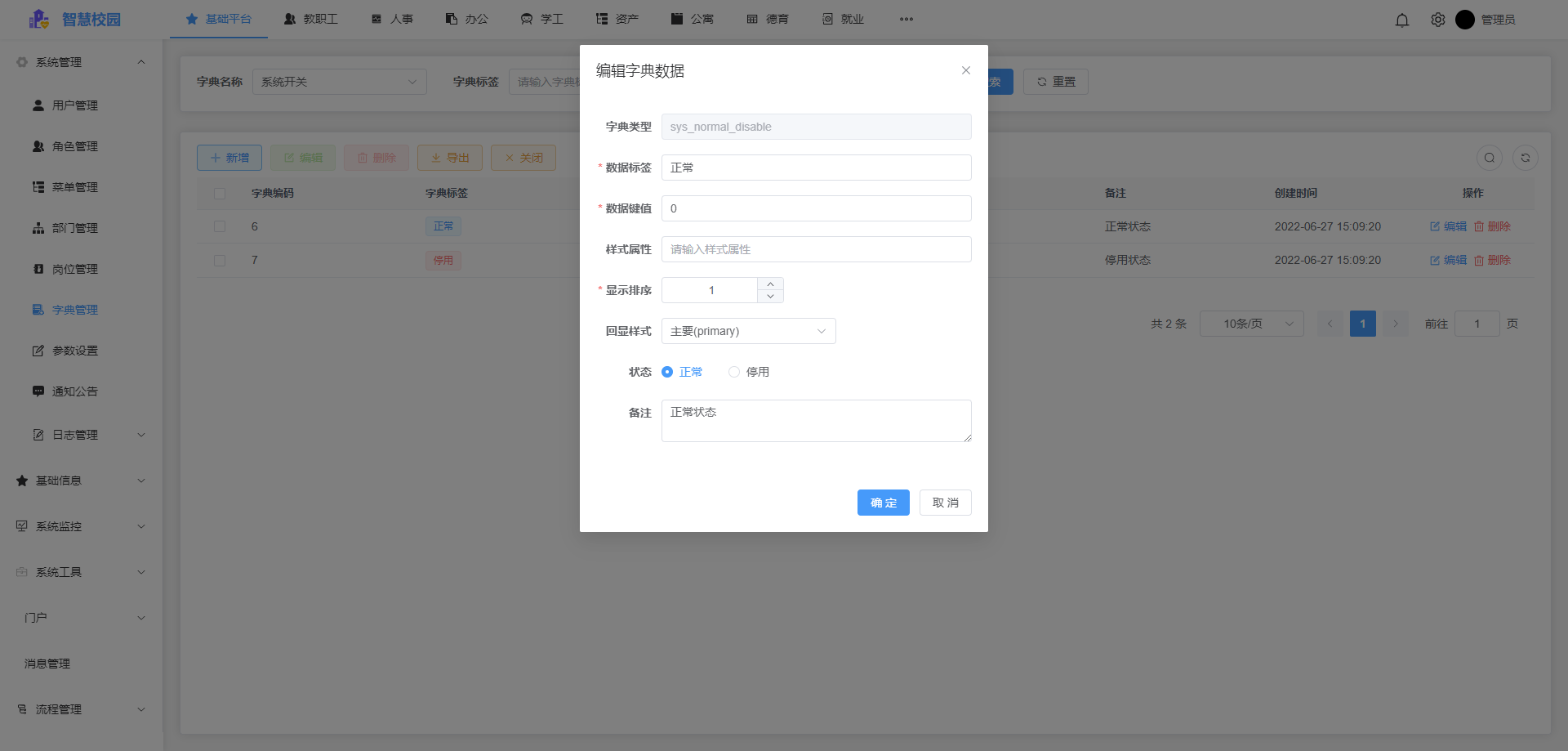Screen dimensions: 1568x751
Task: Switch to the 教职工 tab
Action: click(x=311, y=19)
